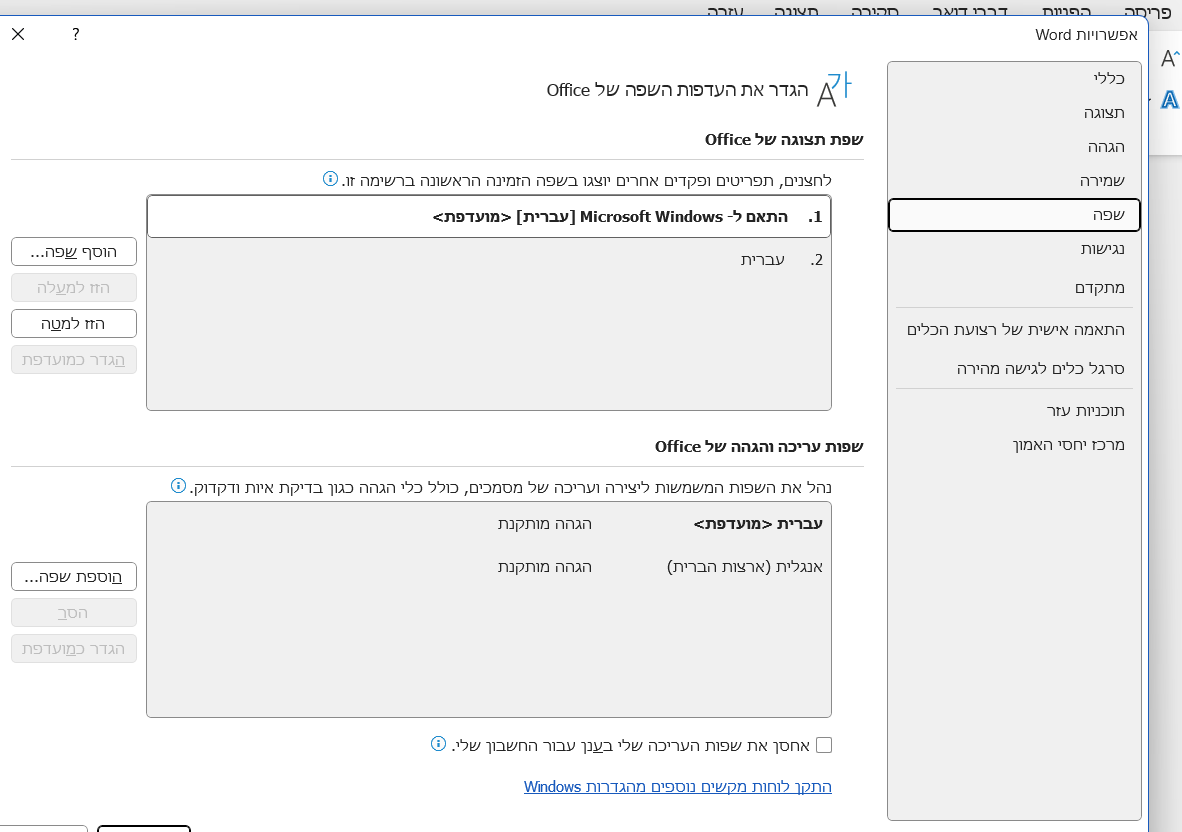Screen dimensions: 1182x832
Task: Open the כללי (General) category
Action: [1109, 78]
